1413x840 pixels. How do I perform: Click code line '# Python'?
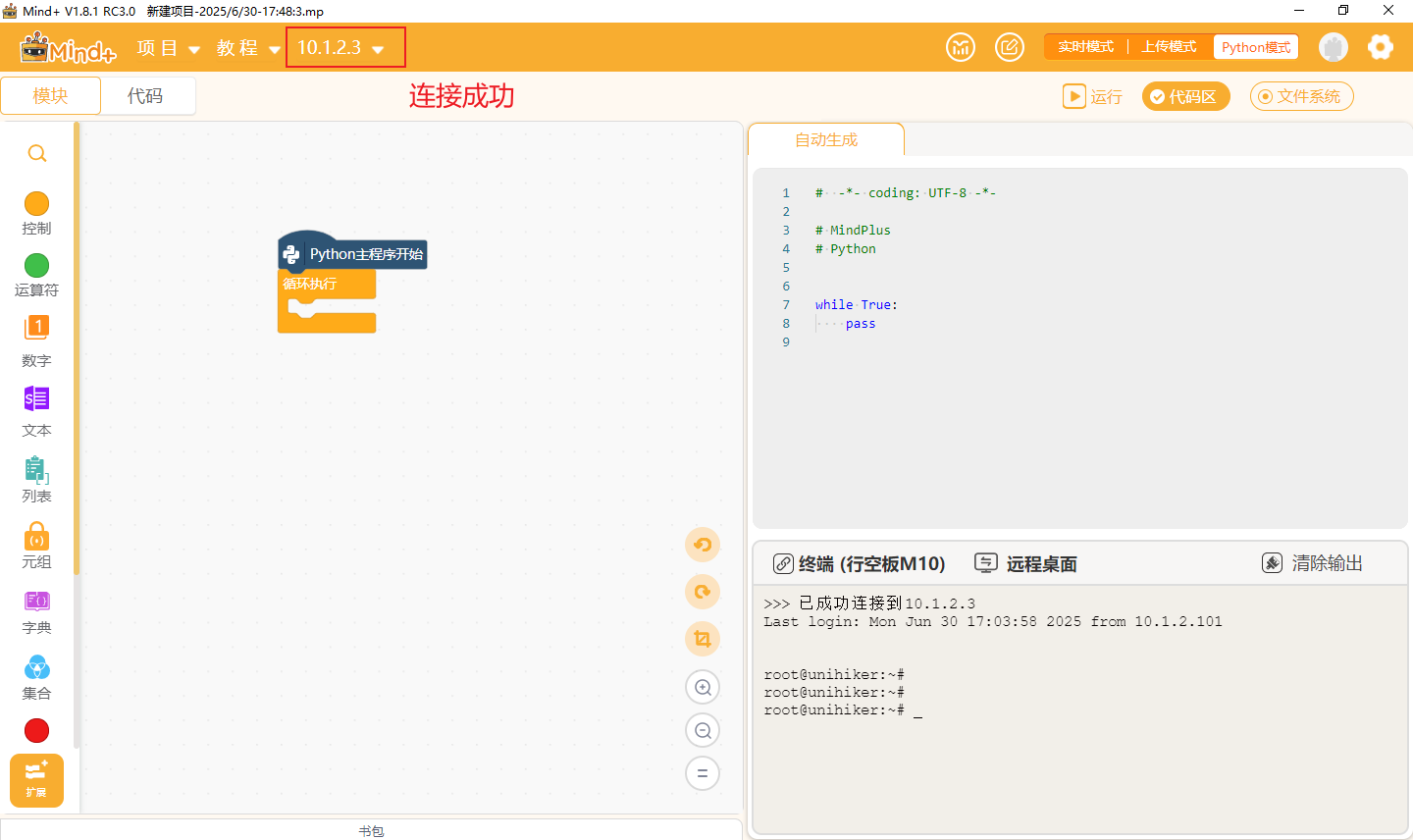845,249
